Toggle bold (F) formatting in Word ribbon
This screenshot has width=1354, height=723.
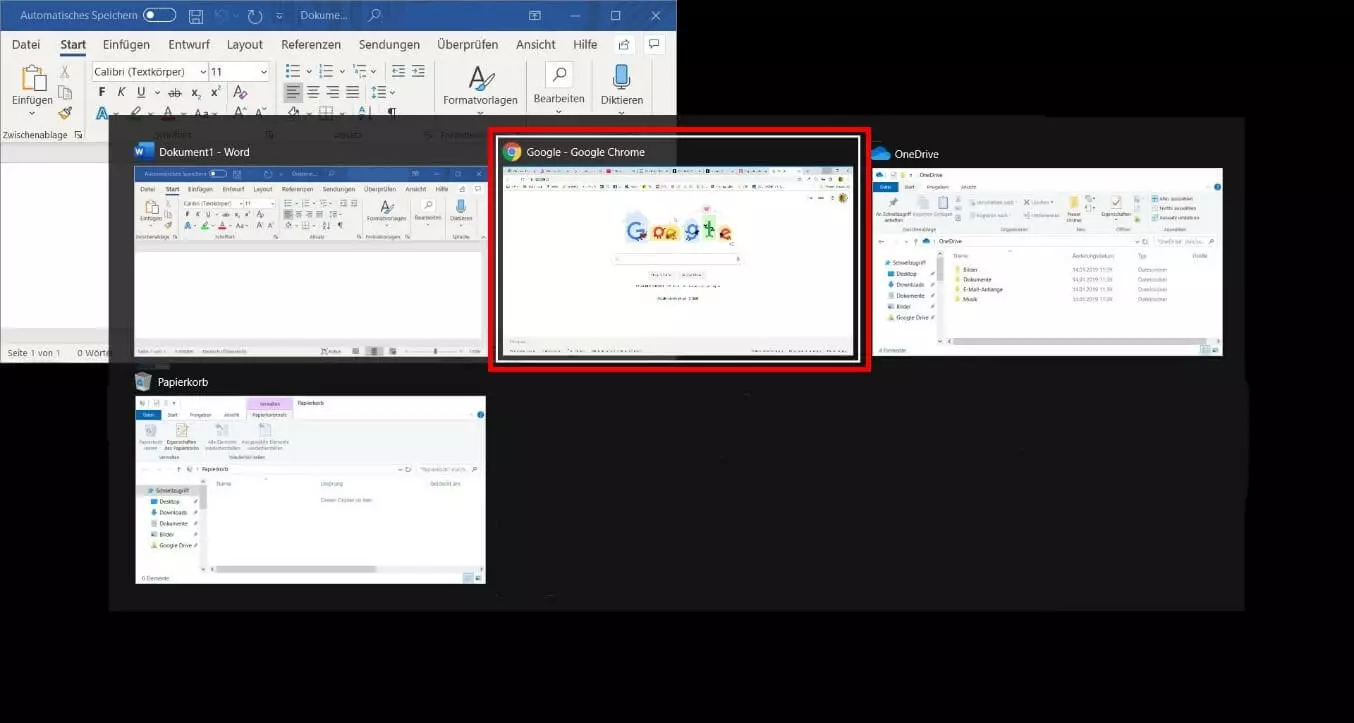(102, 93)
